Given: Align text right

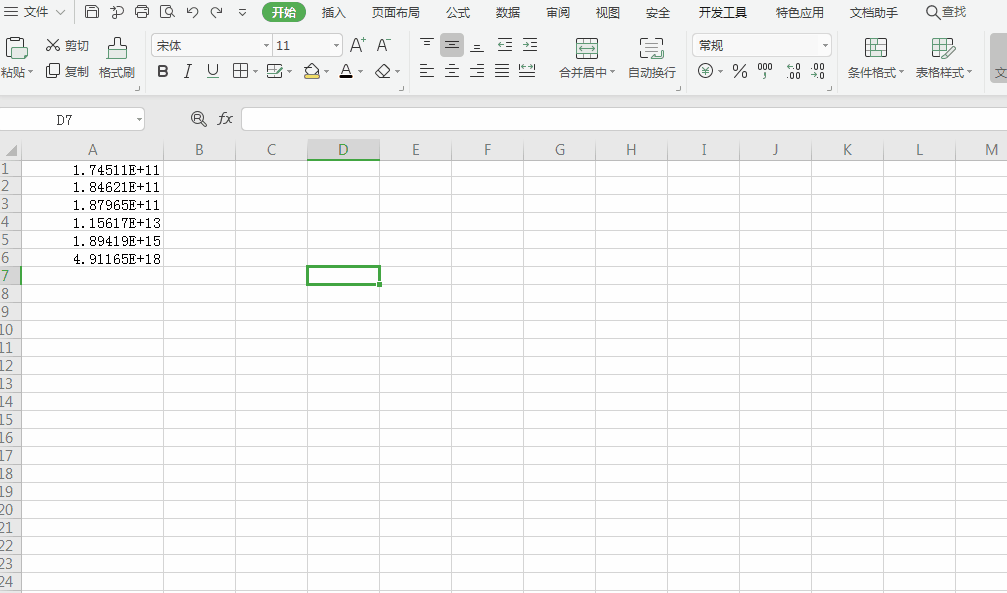Looking at the screenshot, I should pos(477,71).
